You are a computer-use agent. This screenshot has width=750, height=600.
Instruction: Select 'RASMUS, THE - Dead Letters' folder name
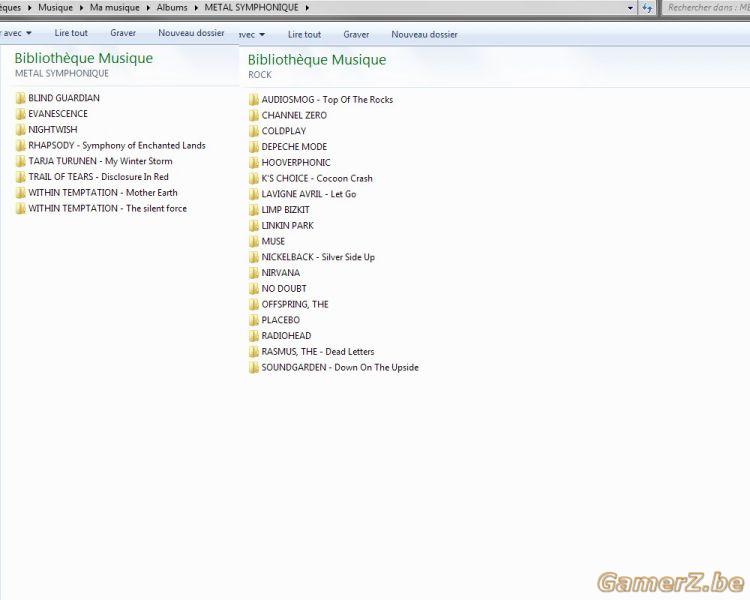(318, 352)
